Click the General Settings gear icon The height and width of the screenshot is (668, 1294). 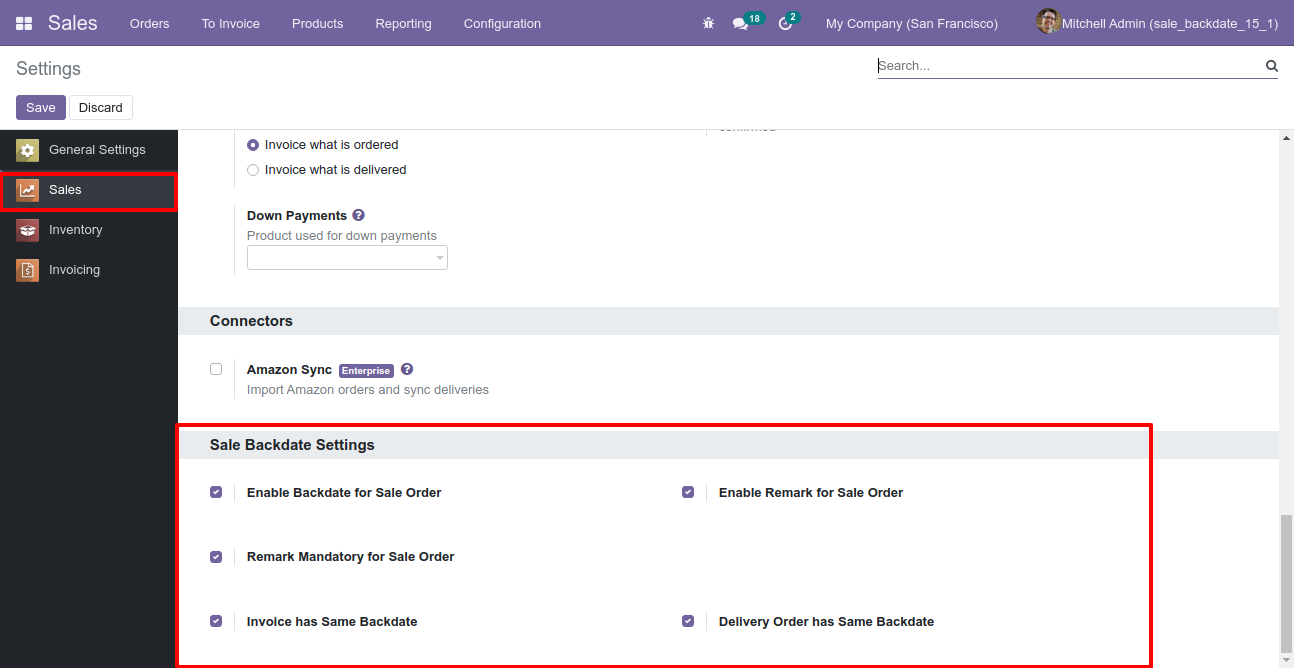point(28,150)
